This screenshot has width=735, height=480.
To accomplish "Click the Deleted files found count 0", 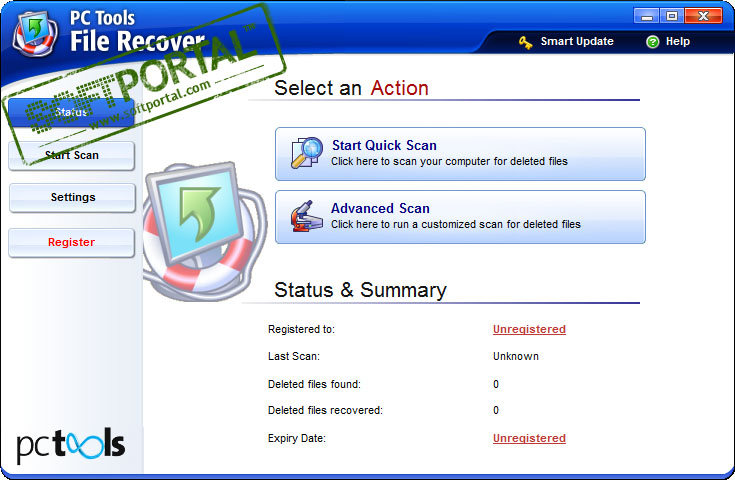I will (496, 384).
